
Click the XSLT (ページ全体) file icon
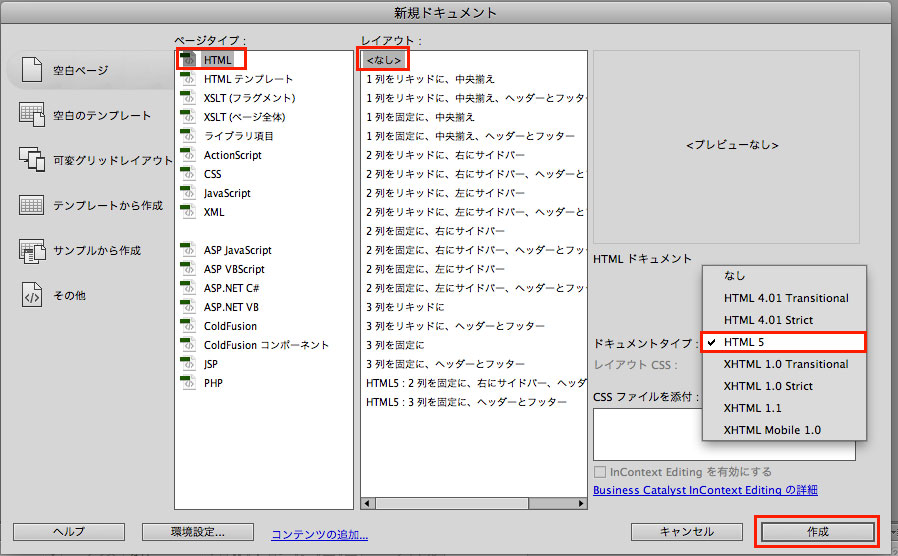click(x=188, y=116)
